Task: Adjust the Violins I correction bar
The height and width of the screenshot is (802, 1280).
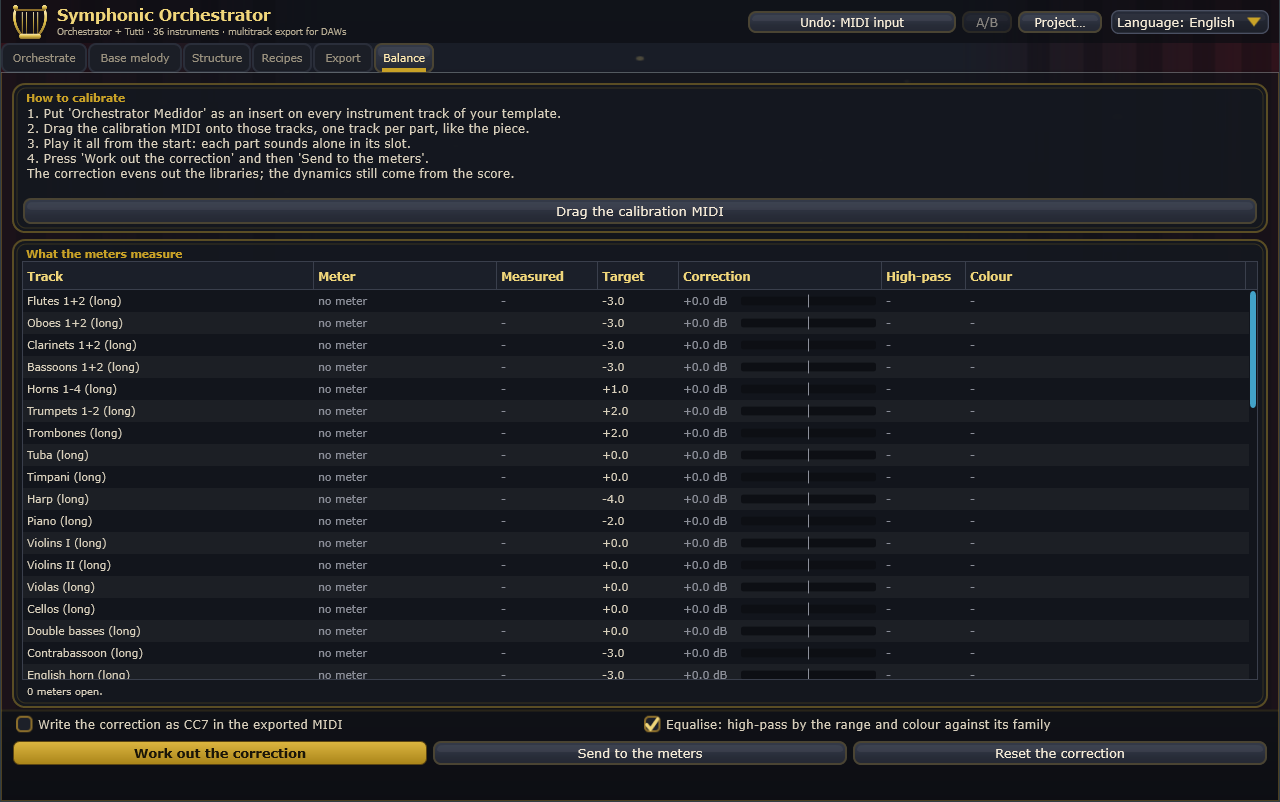Action: coord(808,543)
